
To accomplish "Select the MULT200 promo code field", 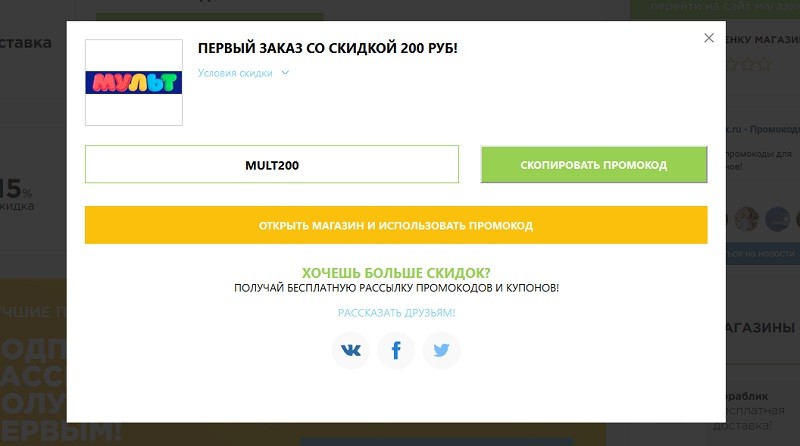I will tap(272, 164).
